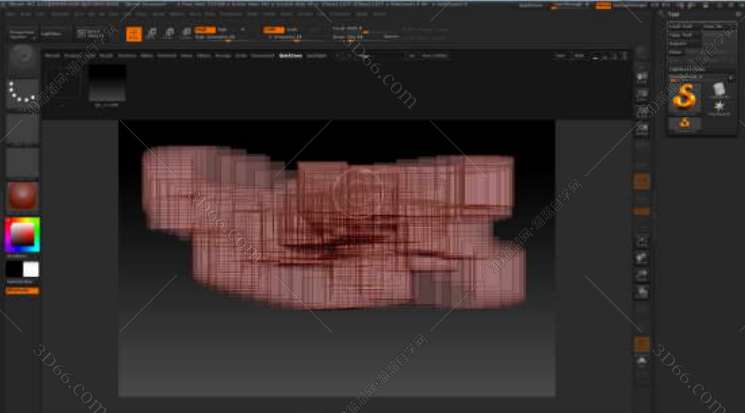The image size is (745, 413).
Task: Switch to the QuickSave tab in LightBox
Action: (x=290, y=56)
